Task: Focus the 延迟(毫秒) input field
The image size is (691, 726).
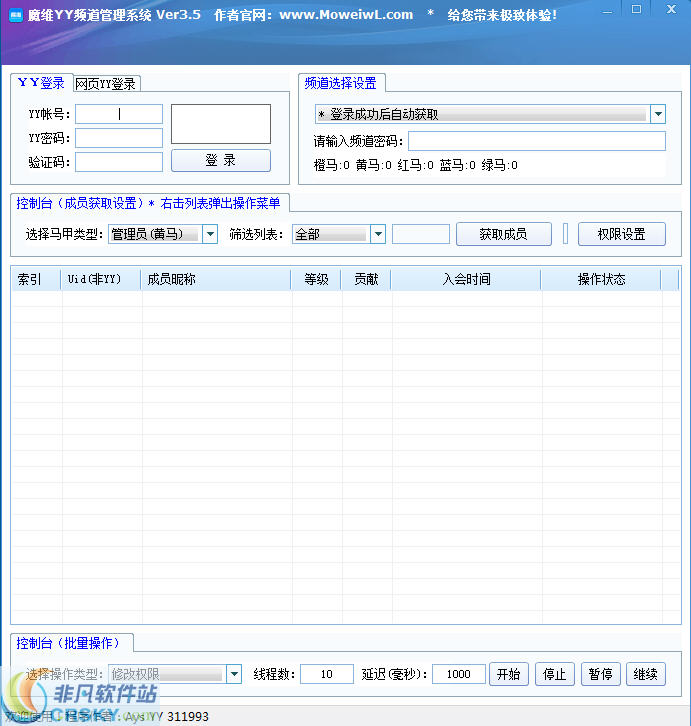Action: [x=459, y=674]
